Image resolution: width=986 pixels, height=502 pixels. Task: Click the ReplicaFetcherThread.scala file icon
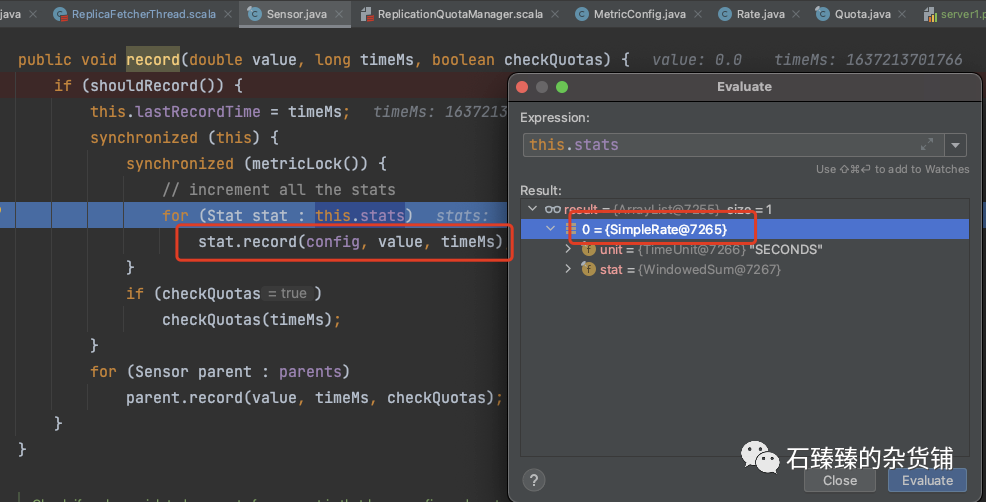[60, 14]
